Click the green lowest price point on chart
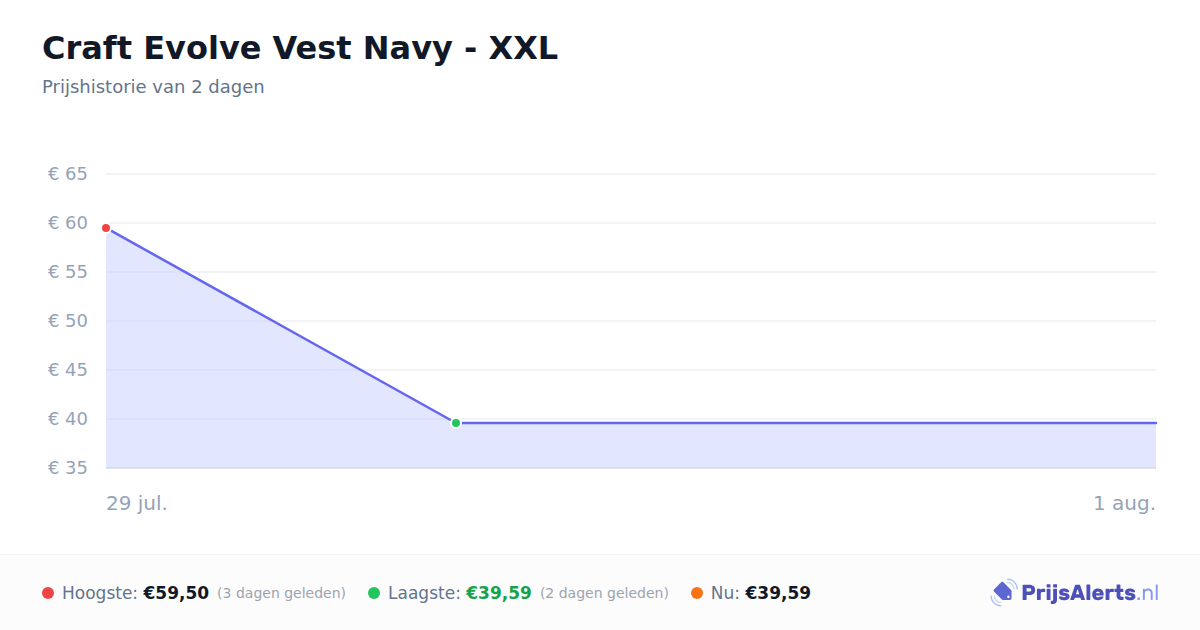 click(x=456, y=423)
